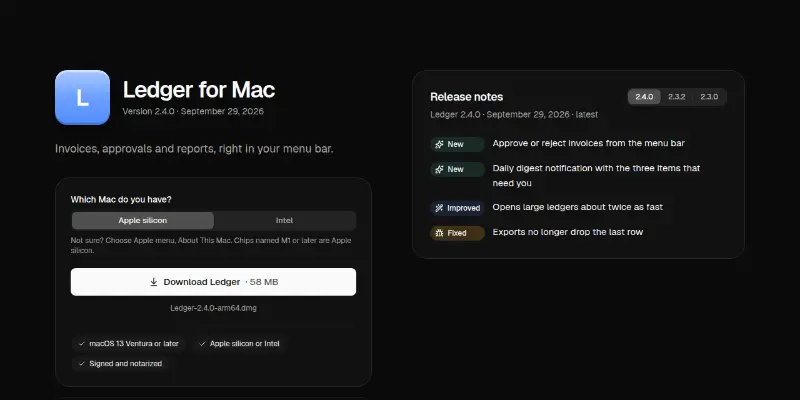This screenshot has height=400, width=800.
Task: Click 'Signed and notarized' chip
Action: [x=120, y=364]
